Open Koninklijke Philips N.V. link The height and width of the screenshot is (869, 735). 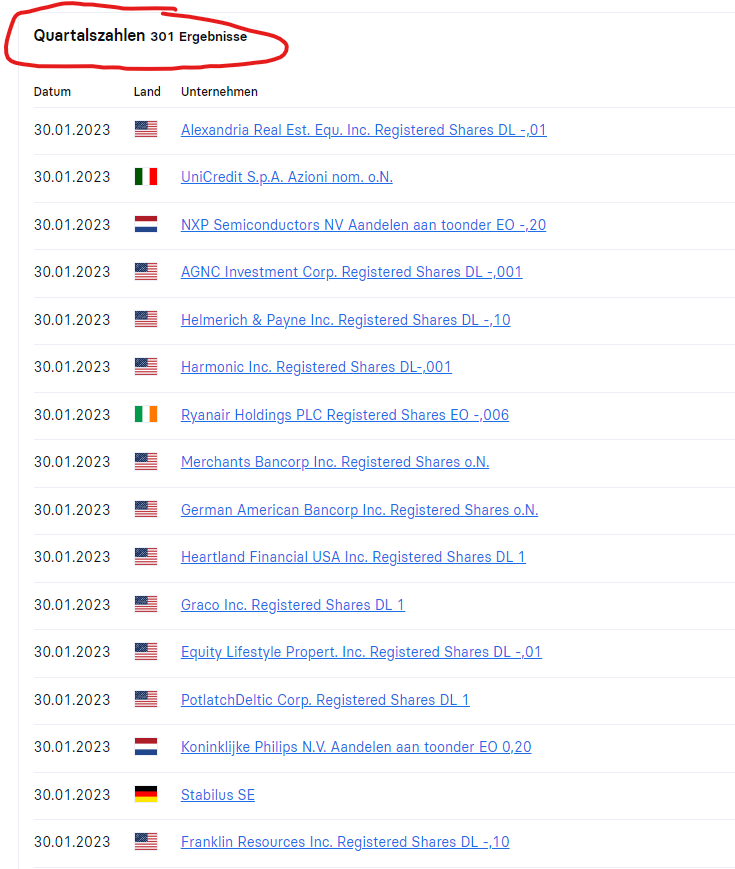[x=356, y=747]
